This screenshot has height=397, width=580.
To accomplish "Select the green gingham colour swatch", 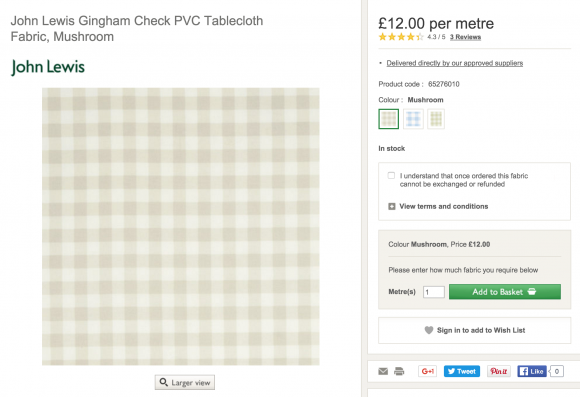I will tap(436, 119).
